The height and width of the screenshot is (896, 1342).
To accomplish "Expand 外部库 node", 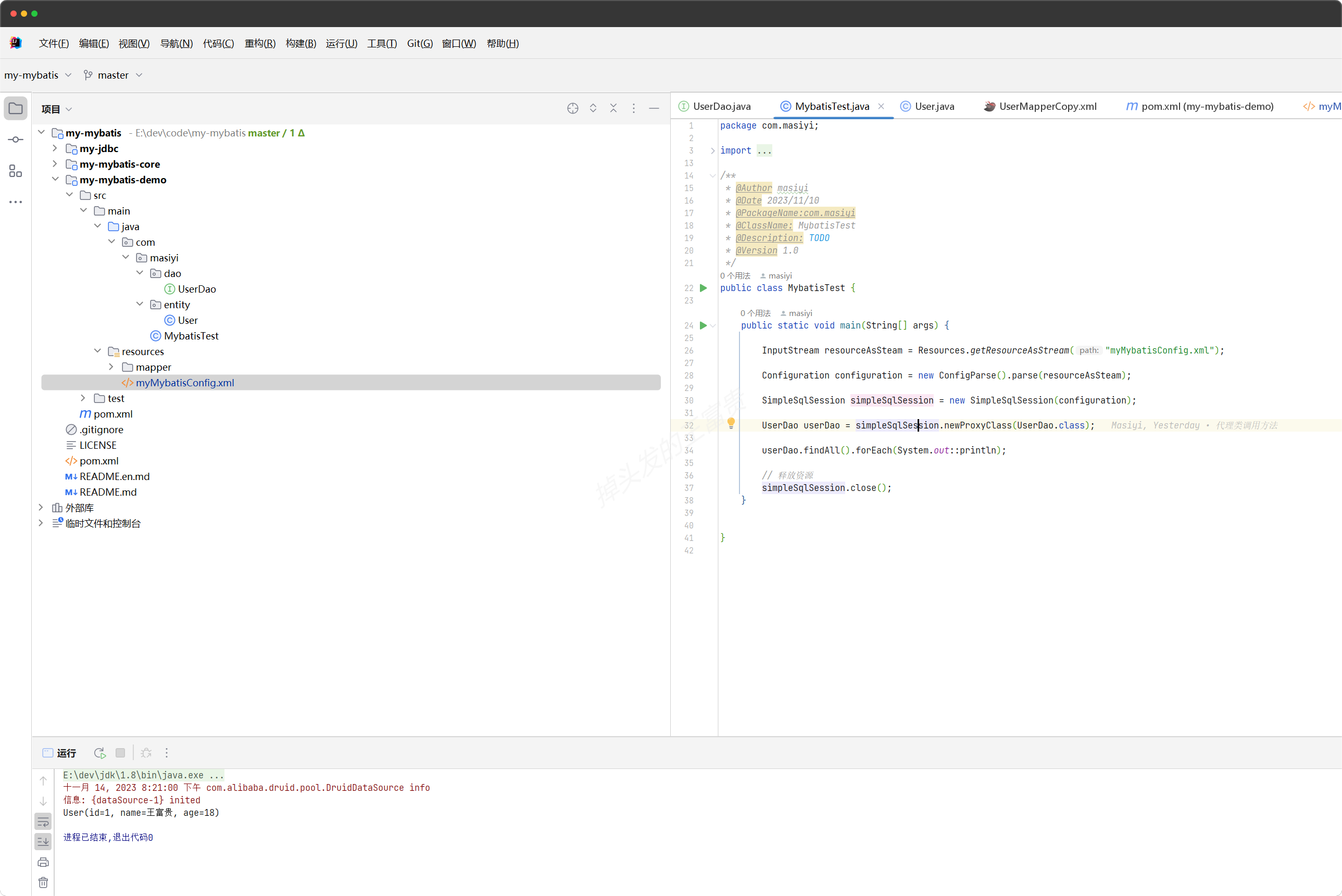I will pyautogui.click(x=41, y=508).
